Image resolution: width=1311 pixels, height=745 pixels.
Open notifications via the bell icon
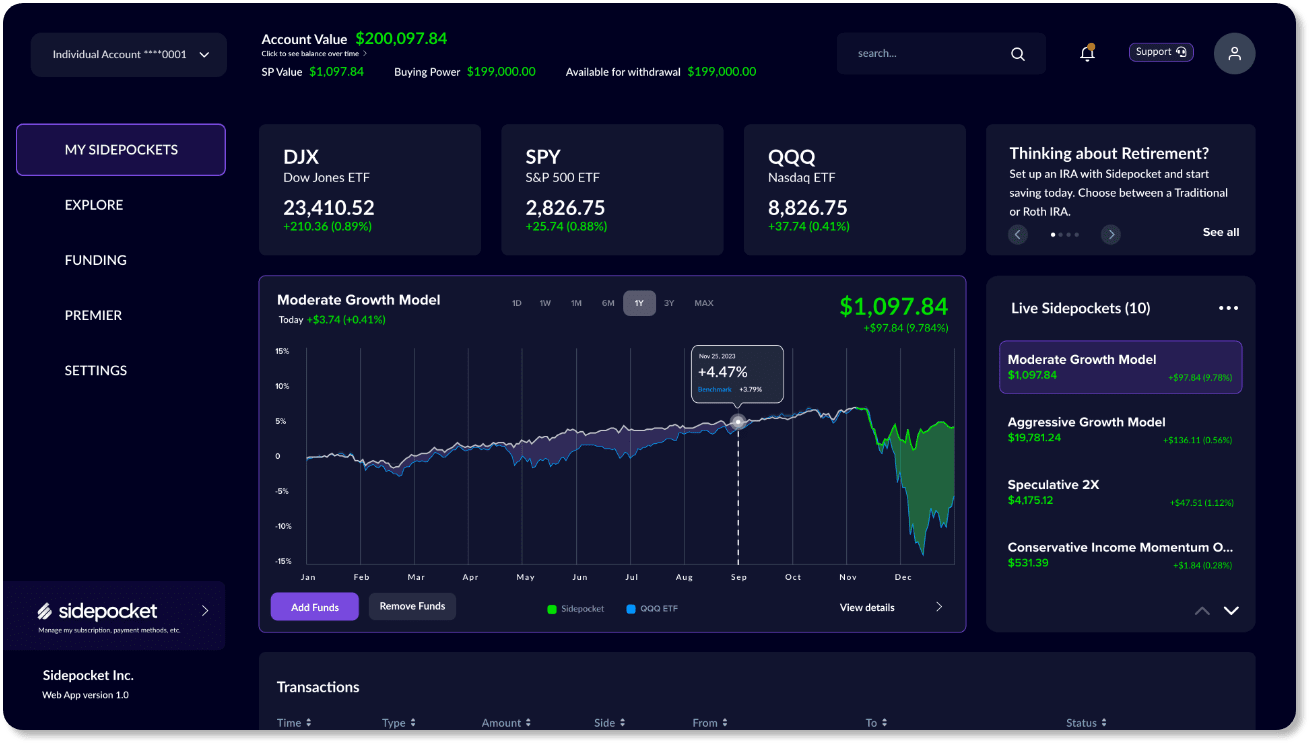tap(1087, 53)
